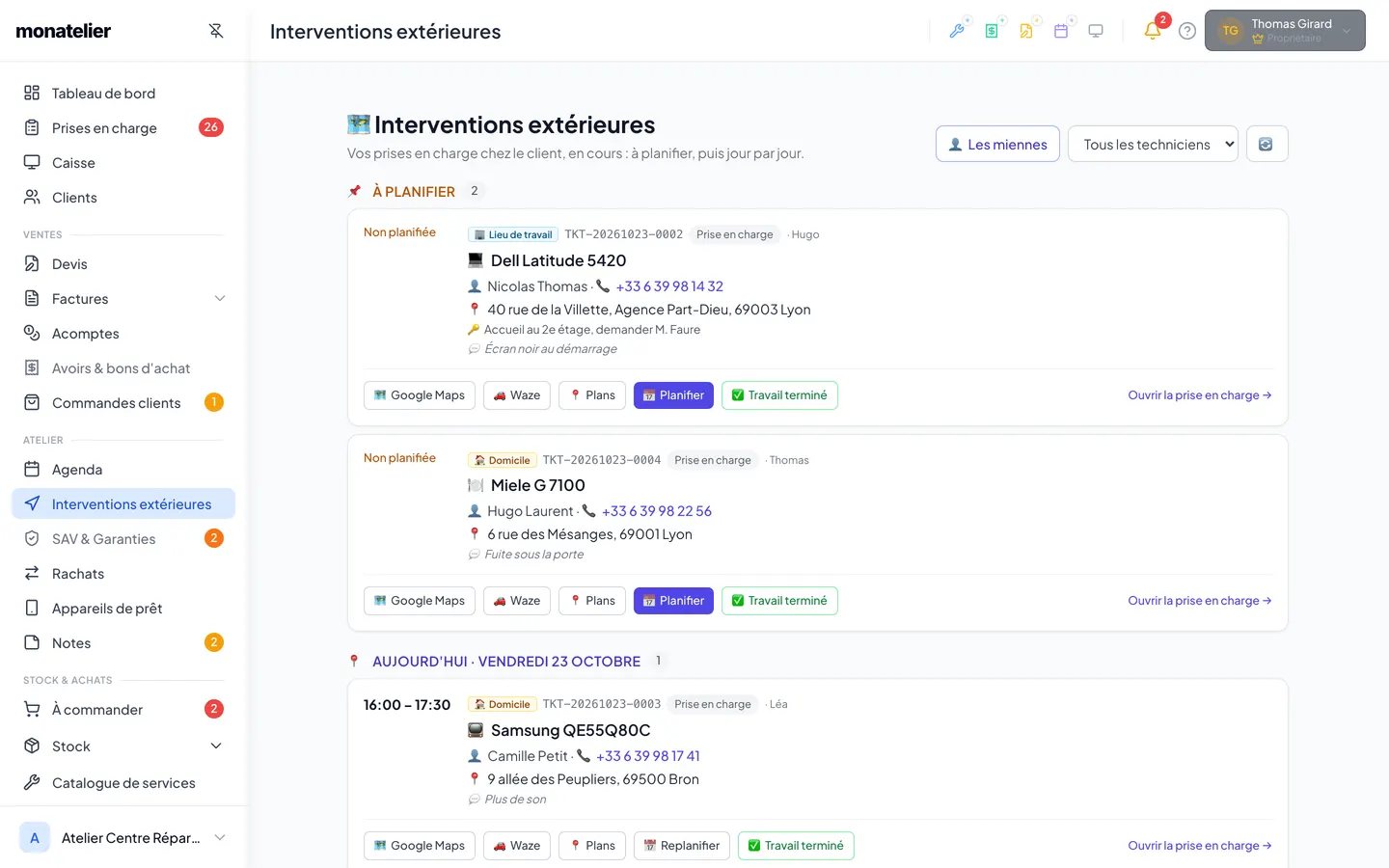Viewport: 1389px width, 868px height.
Task: Click the refresh icon beside technician filter
Action: click(x=1266, y=144)
